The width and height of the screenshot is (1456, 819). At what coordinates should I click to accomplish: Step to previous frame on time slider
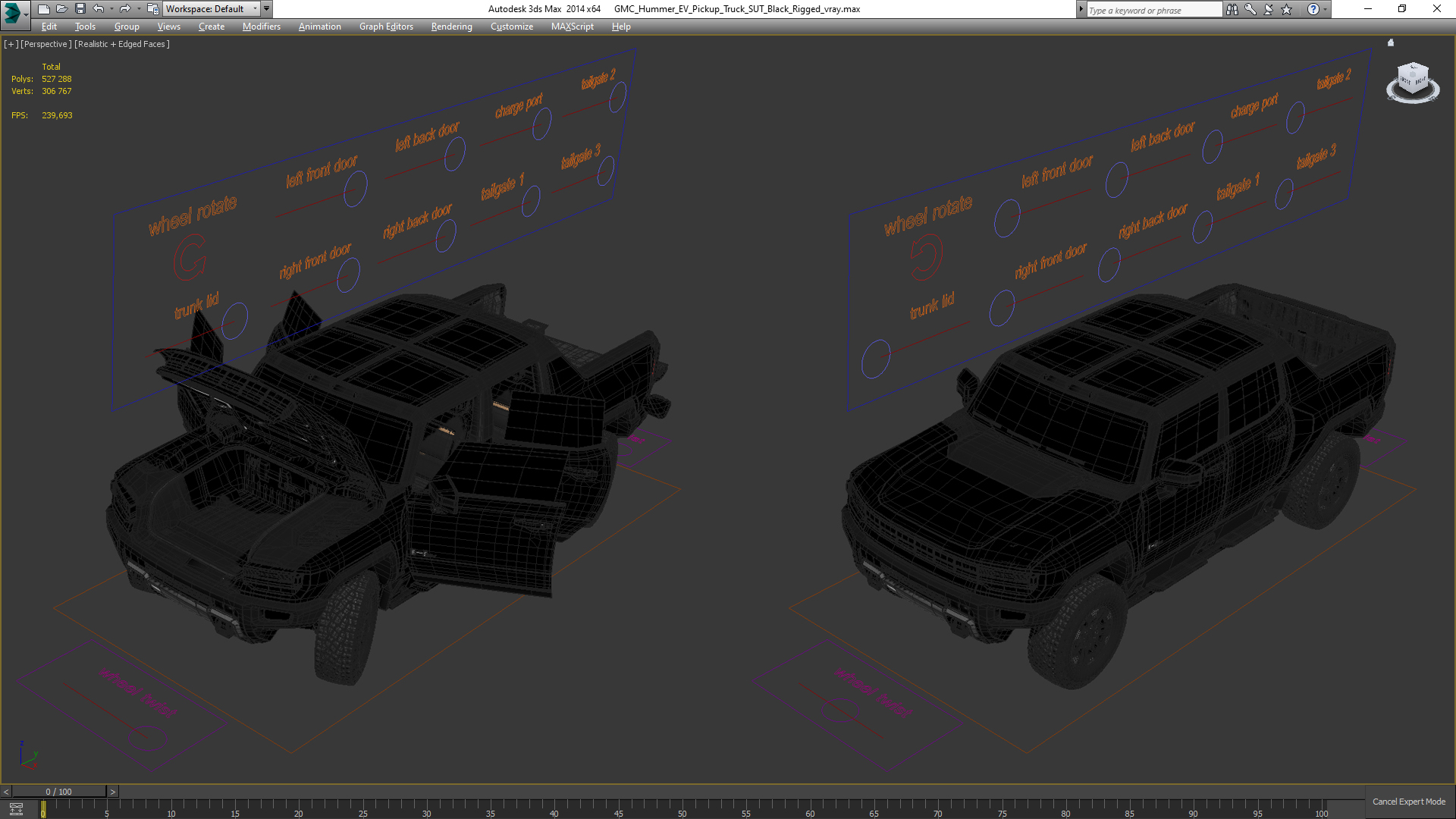[6, 792]
